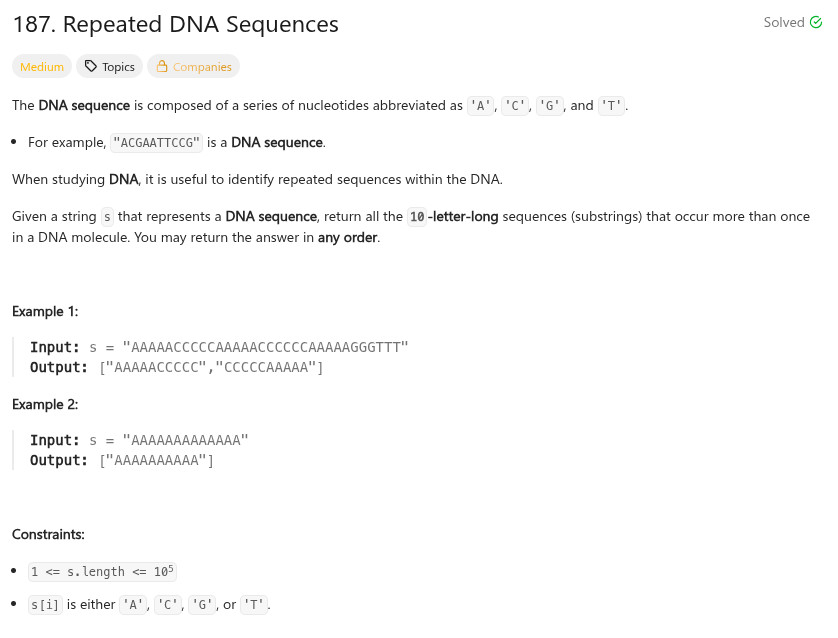Click the green Solved checkmark icon

[814, 23]
